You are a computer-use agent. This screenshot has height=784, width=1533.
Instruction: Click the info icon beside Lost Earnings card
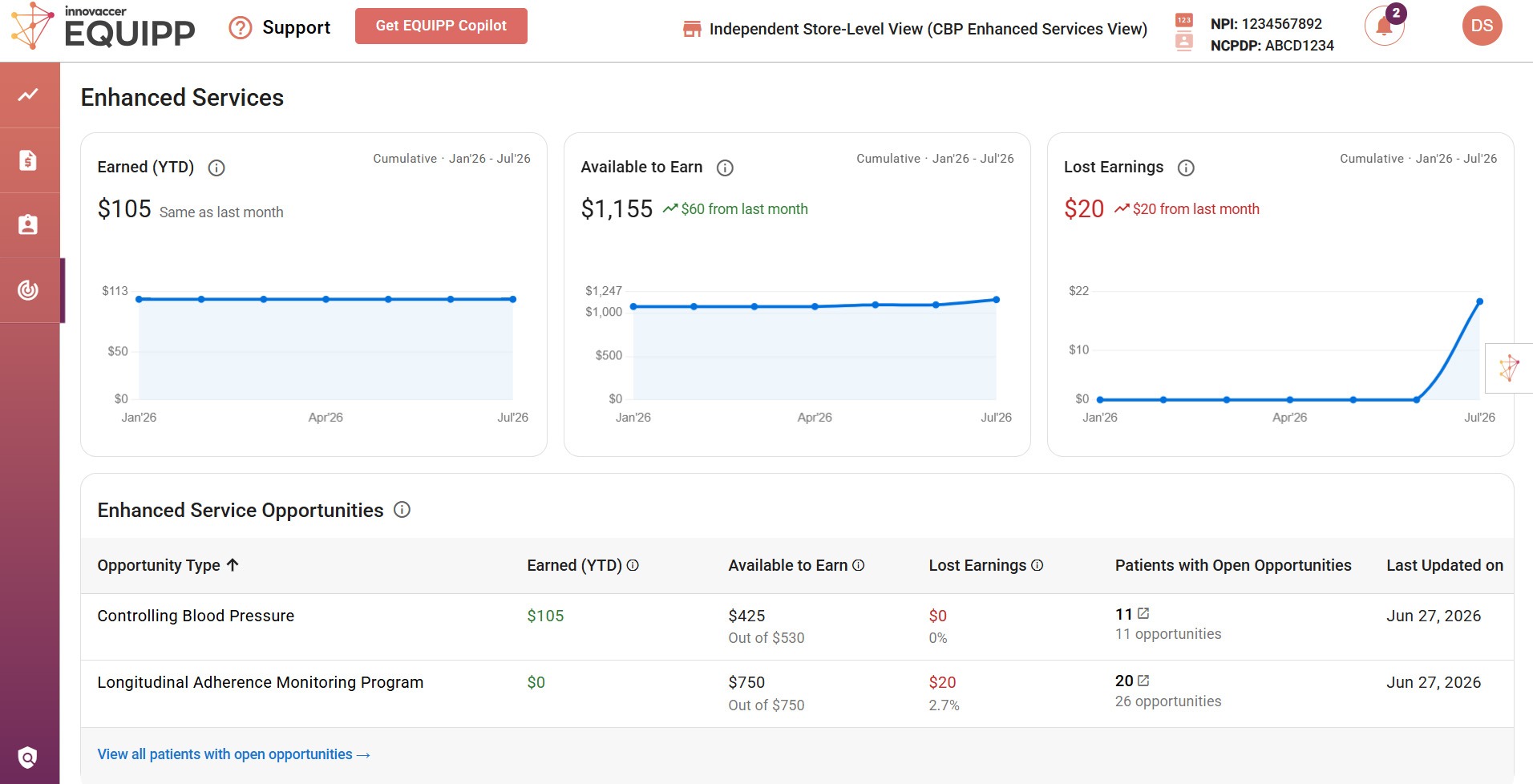(x=1186, y=168)
